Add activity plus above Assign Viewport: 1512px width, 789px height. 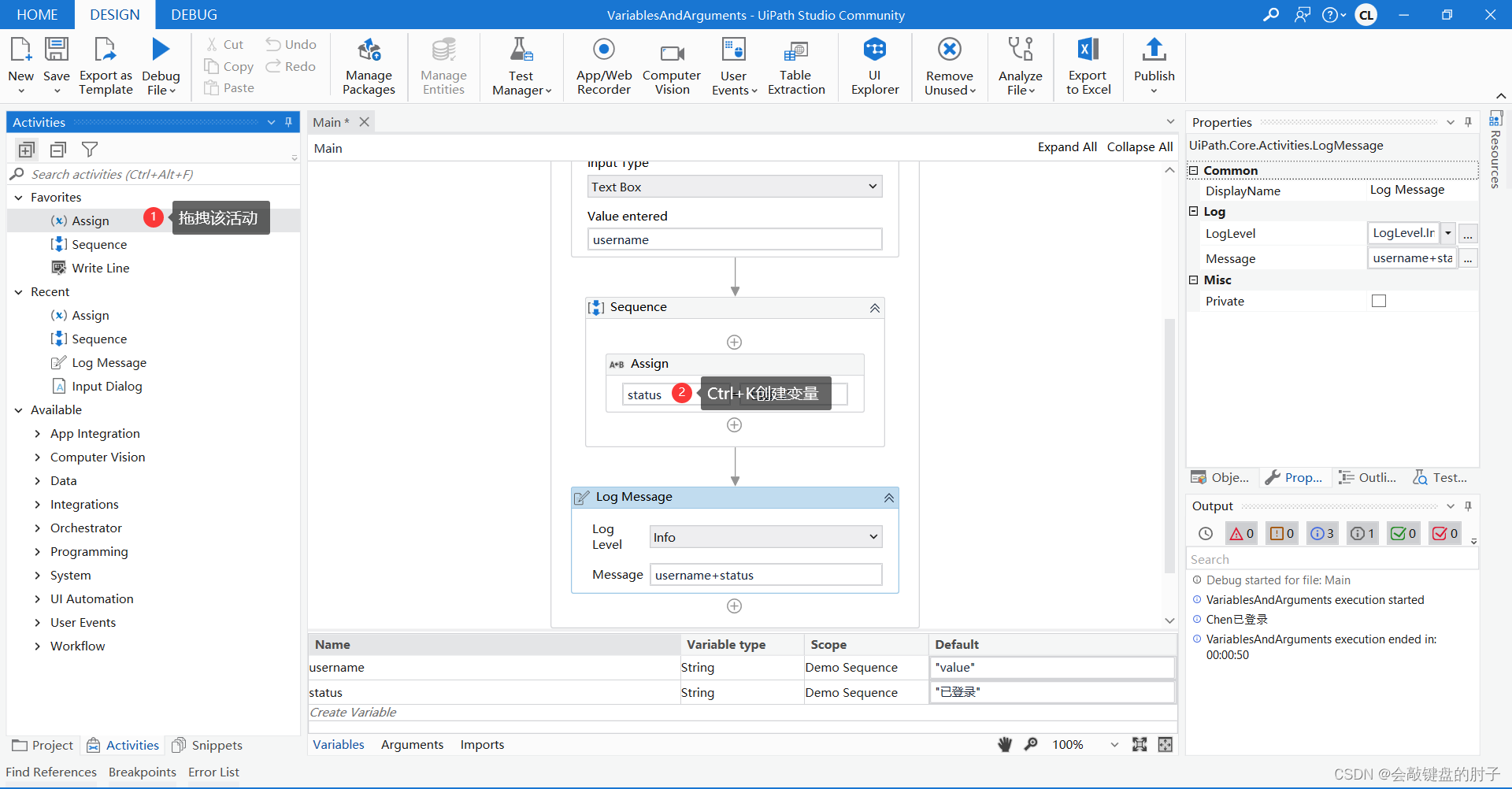(734, 343)
